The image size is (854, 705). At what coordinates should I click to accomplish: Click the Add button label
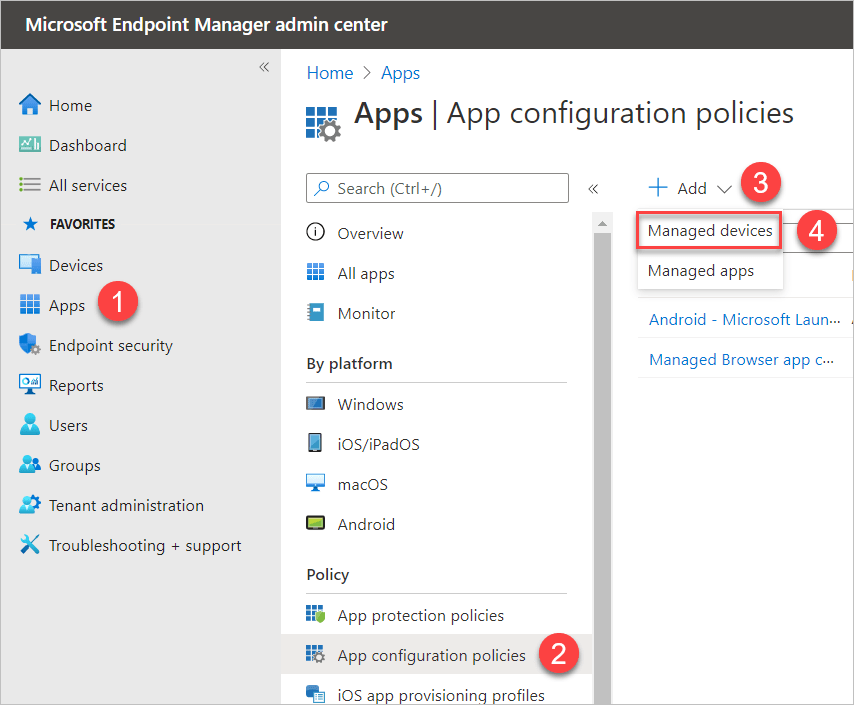(x=692, y=189)
